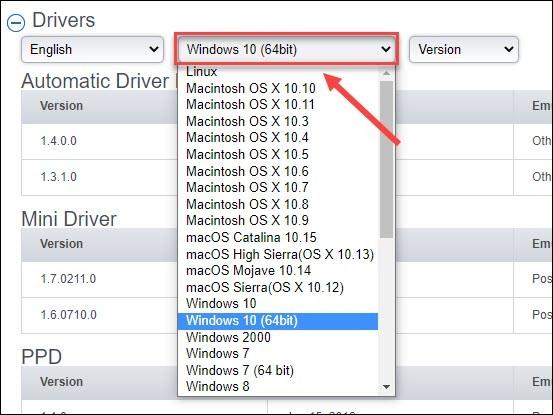Choose macOS High Sierra(OS X 10.13)

click(x=278, y=254)
